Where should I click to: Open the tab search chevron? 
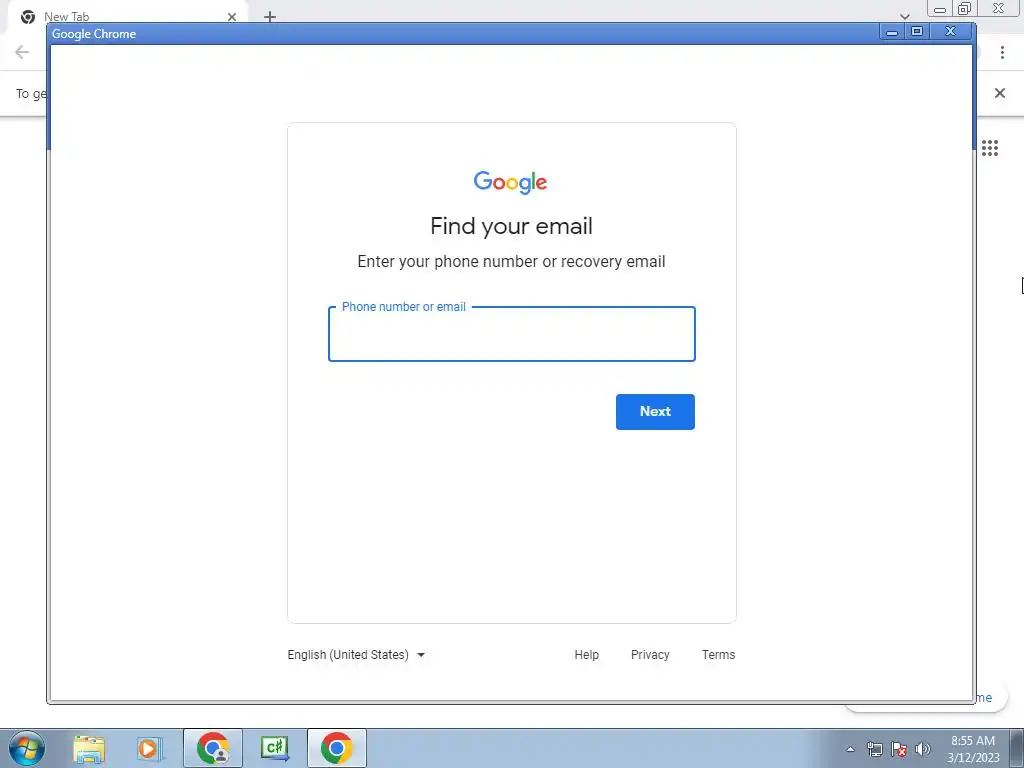904,16
